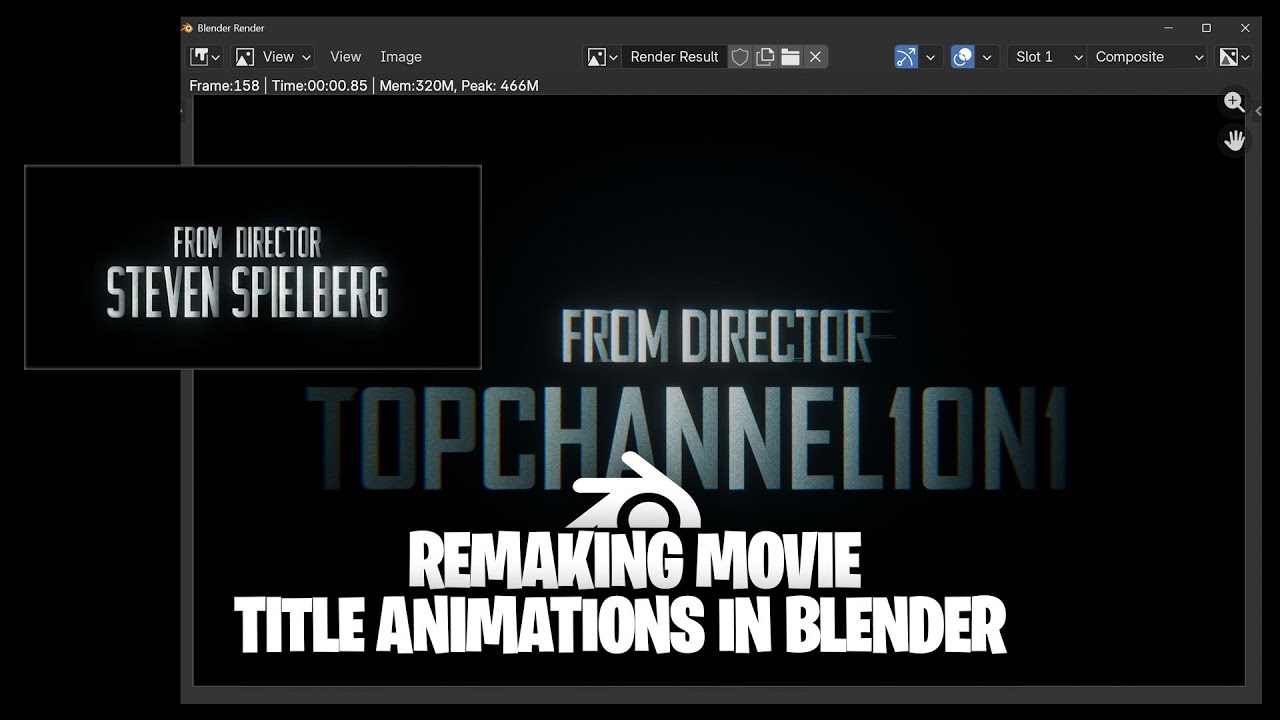Screen dimensions: 1280x720
Task: Browse linked images with the image icon dropdown
Action: point(603,57)
